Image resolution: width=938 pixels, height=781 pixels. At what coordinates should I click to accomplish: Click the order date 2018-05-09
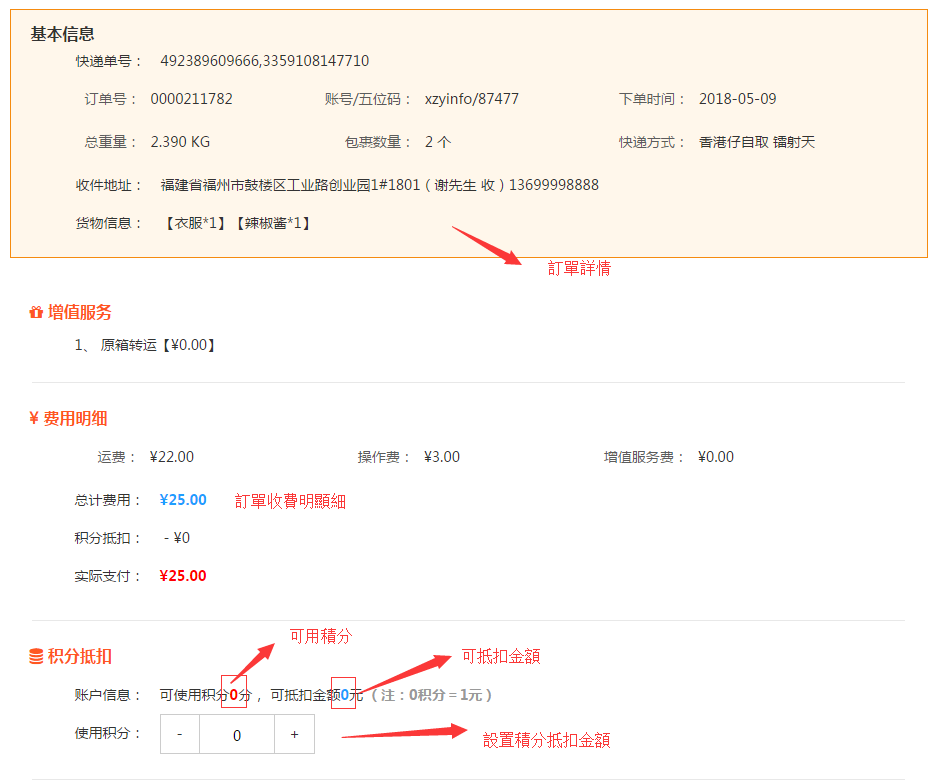737,99
